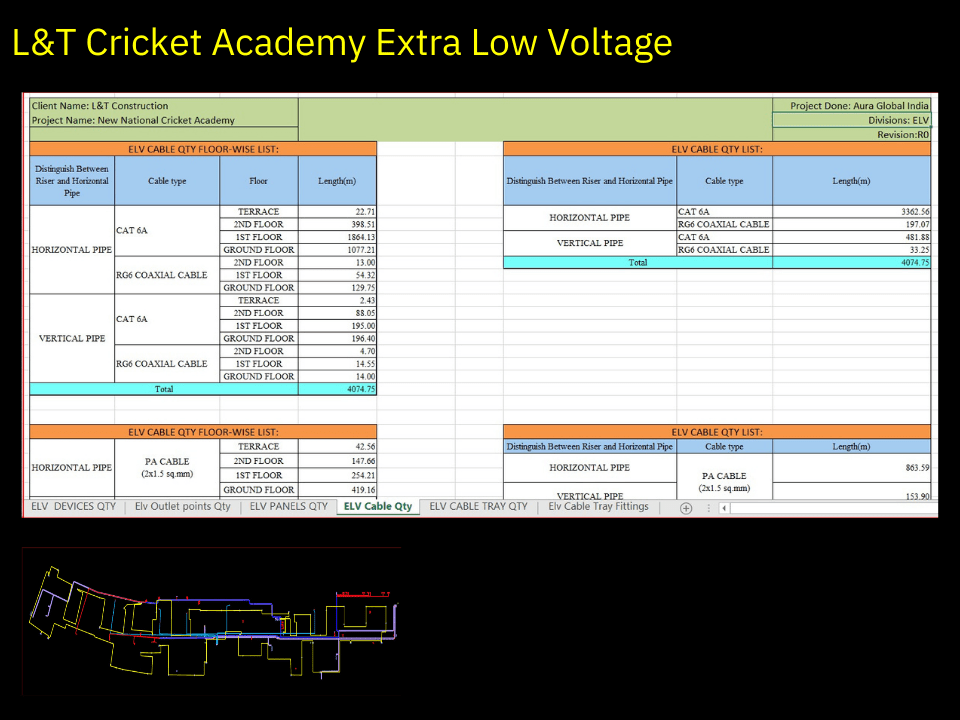Click the active ELV Cable Qty tab
The image size is (960, 720).
pyautogui.click(x=378, y=506)
